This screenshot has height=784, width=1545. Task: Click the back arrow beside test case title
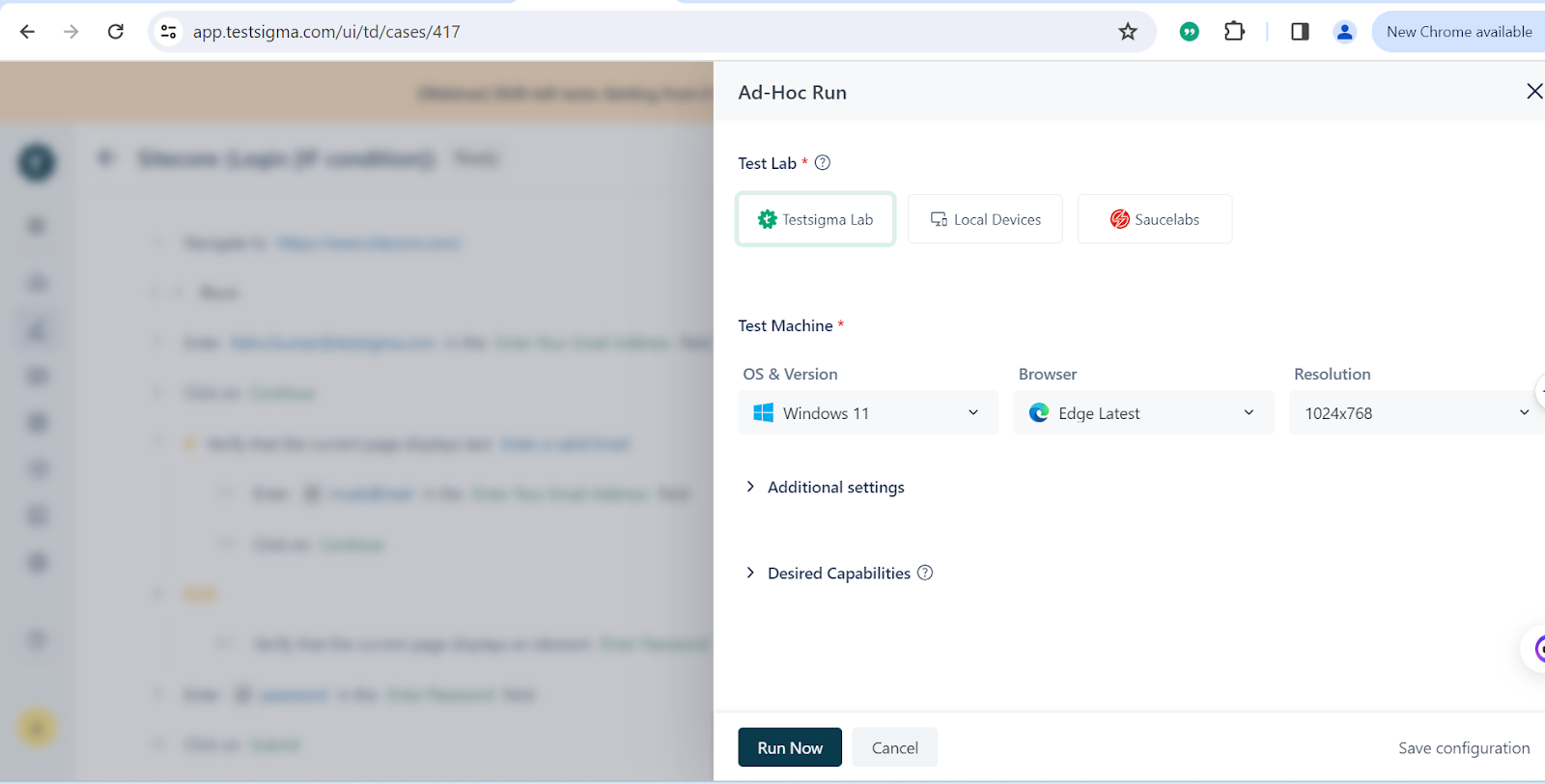tap(106, 157)
